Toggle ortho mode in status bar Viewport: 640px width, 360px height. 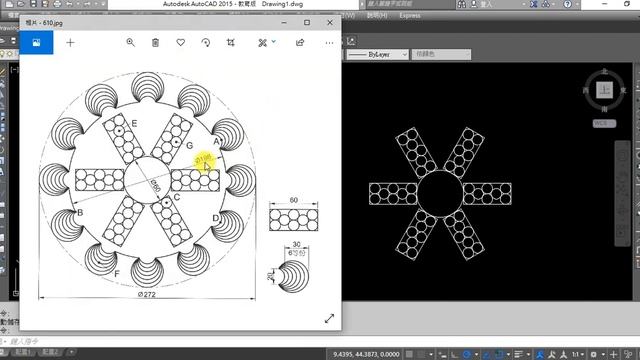[x=454, y=354]
